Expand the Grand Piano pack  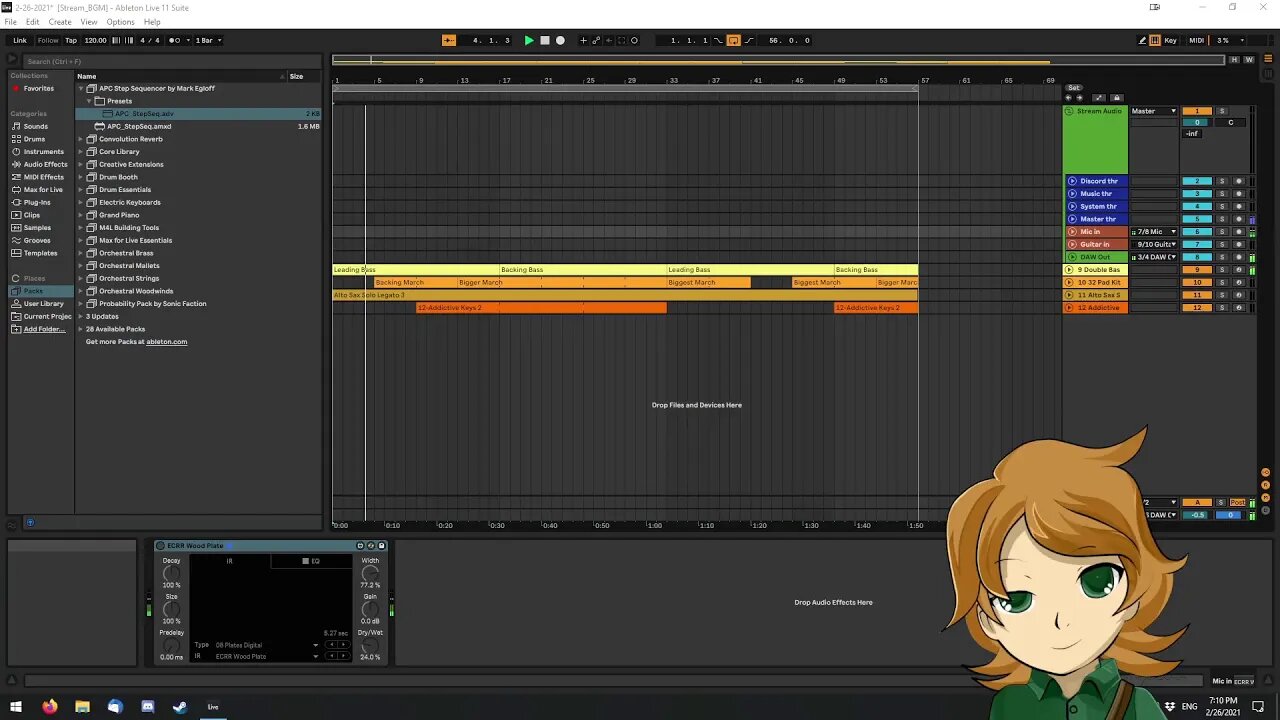(x=81, y=215)
